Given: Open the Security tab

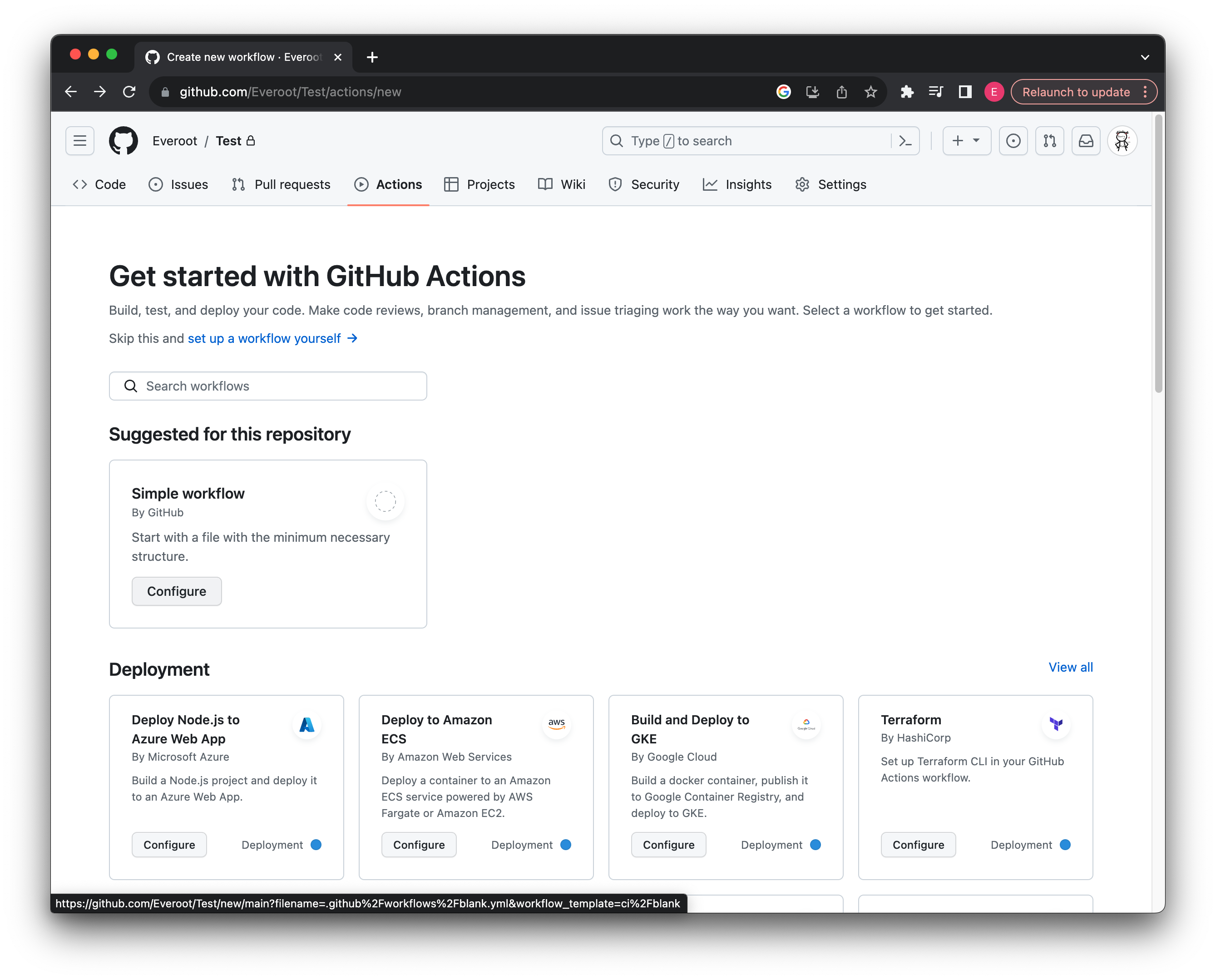Looking at the screenshot, I should 643,184.
